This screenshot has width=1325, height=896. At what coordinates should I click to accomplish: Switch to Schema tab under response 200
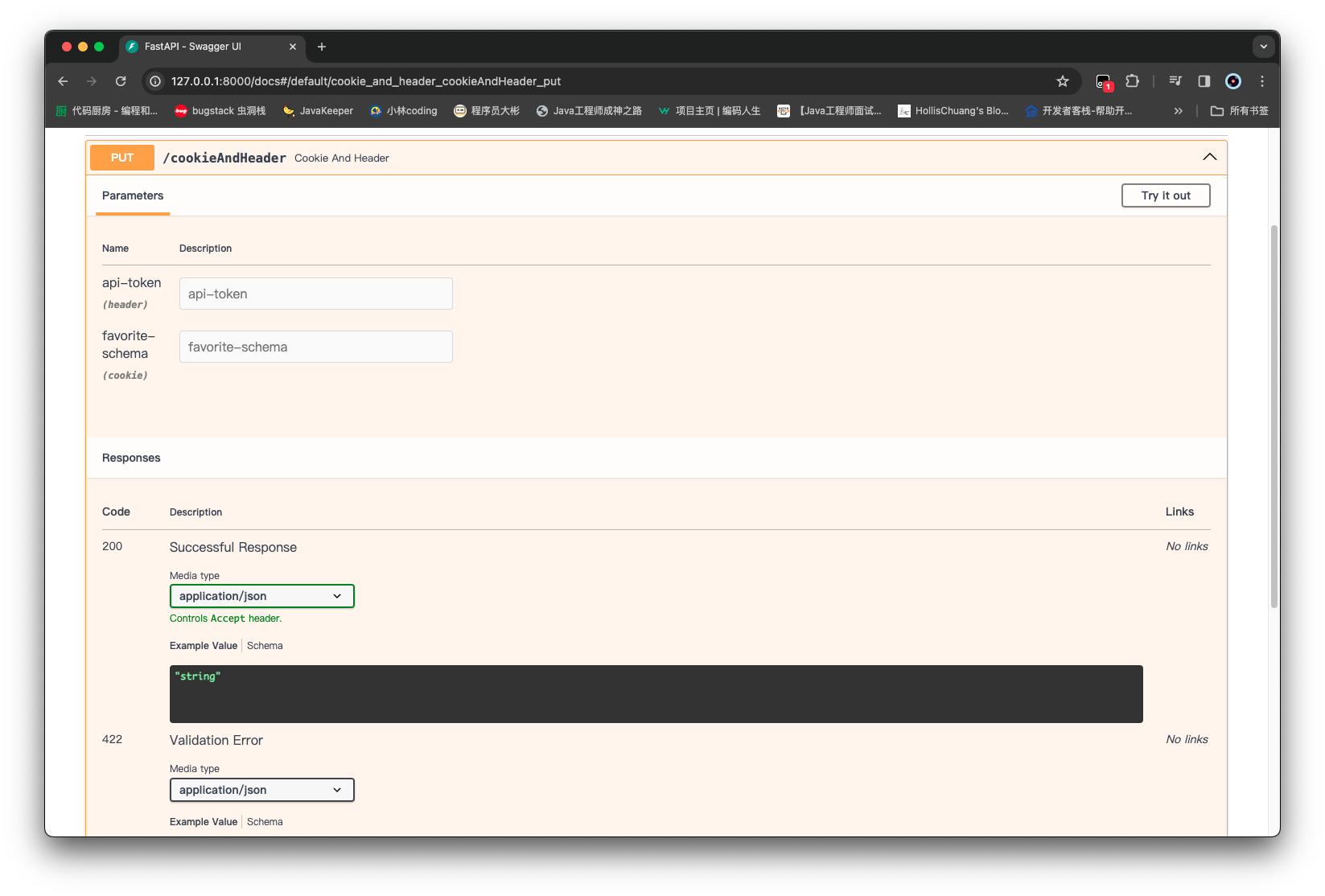click(x=265, y=646)
